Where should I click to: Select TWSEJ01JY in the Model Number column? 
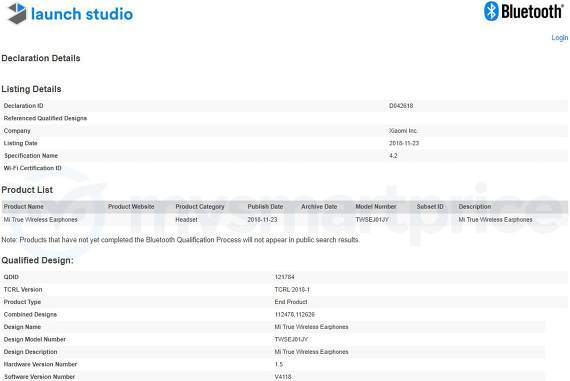[x=372, y=220]
